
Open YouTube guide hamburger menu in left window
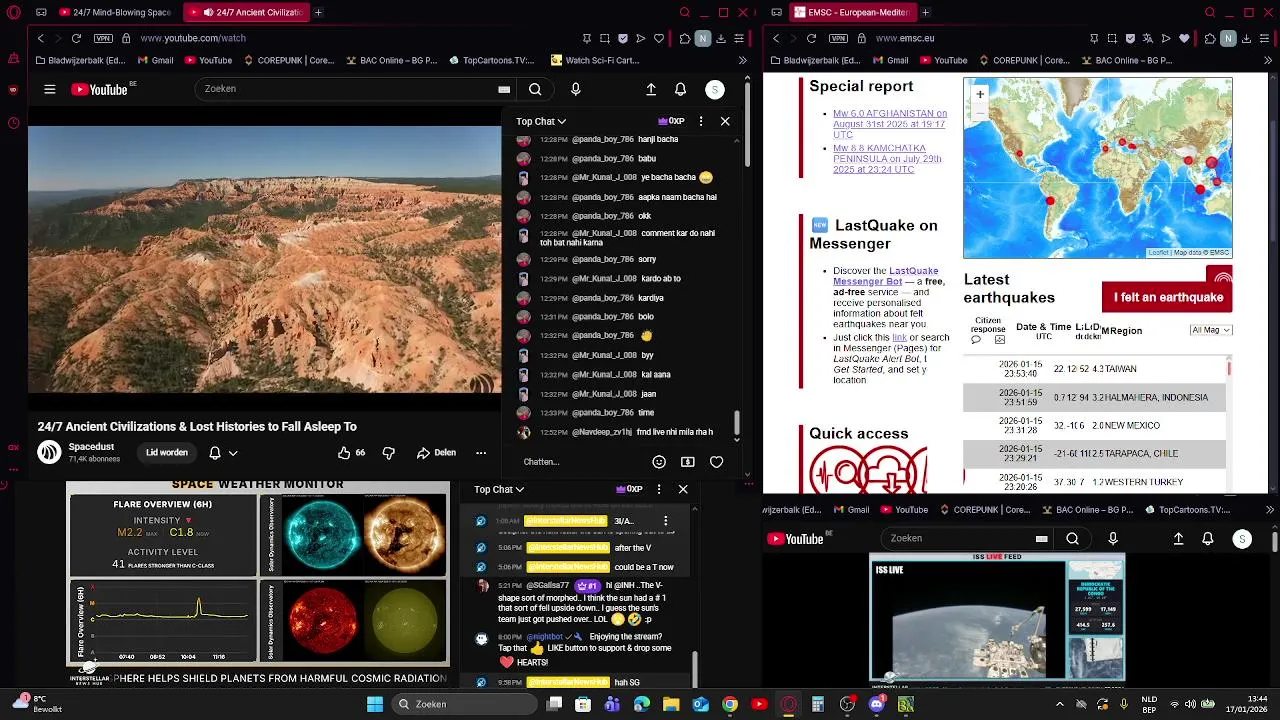click(49, 89)
